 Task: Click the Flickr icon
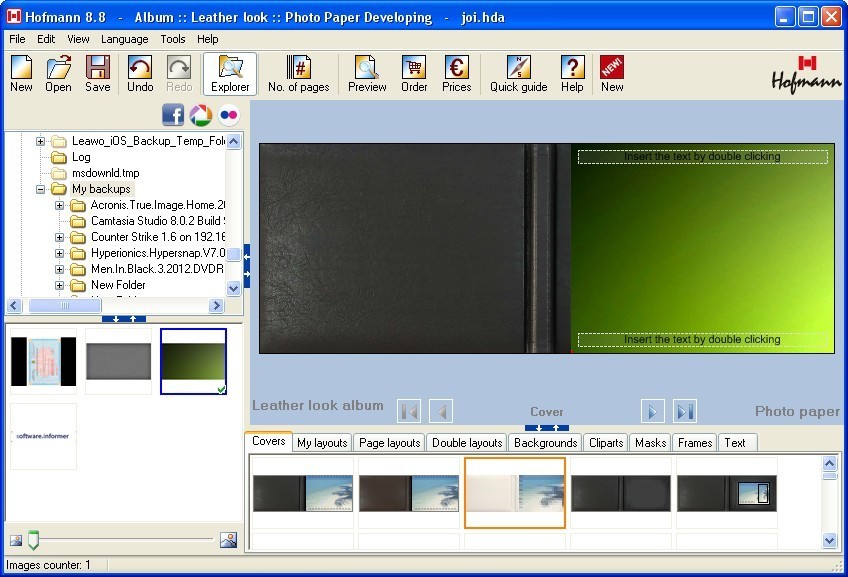[227, 114]
